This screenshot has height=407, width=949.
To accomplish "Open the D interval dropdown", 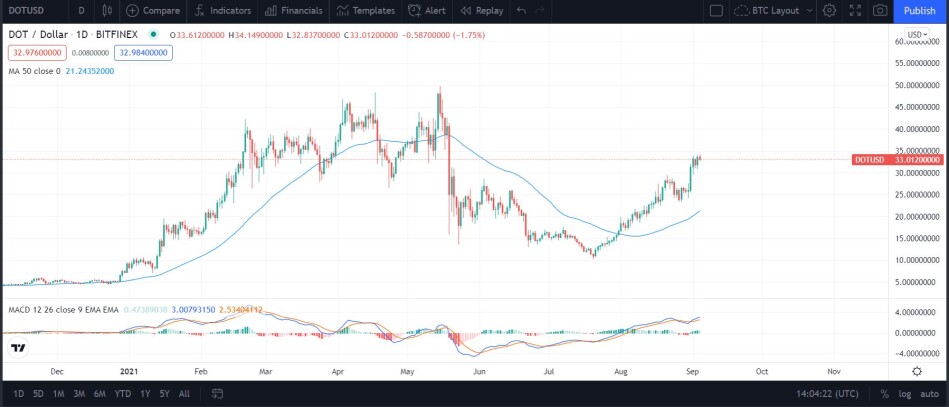I will click(82, 10).
